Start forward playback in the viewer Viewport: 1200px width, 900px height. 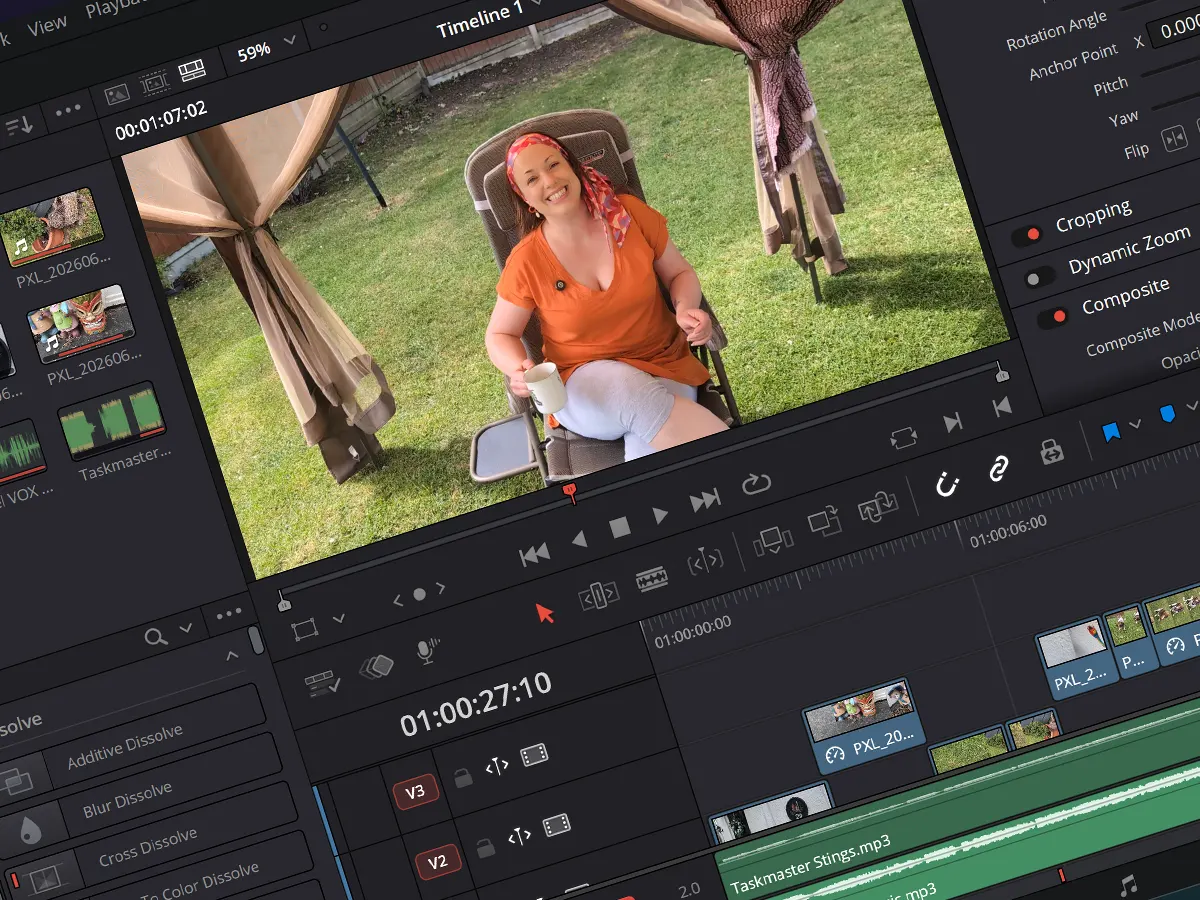pyautogui.click(x=660, y=515)
